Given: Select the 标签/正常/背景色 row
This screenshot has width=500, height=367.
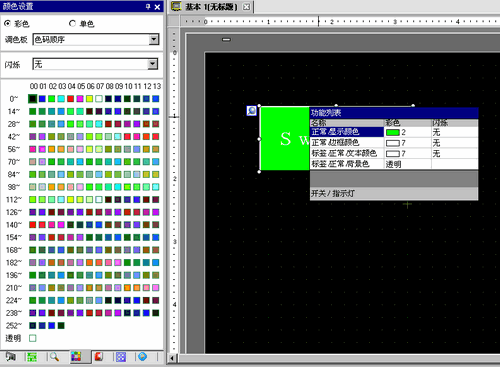Looking at the screenshot, I should [x=394, y=164].
